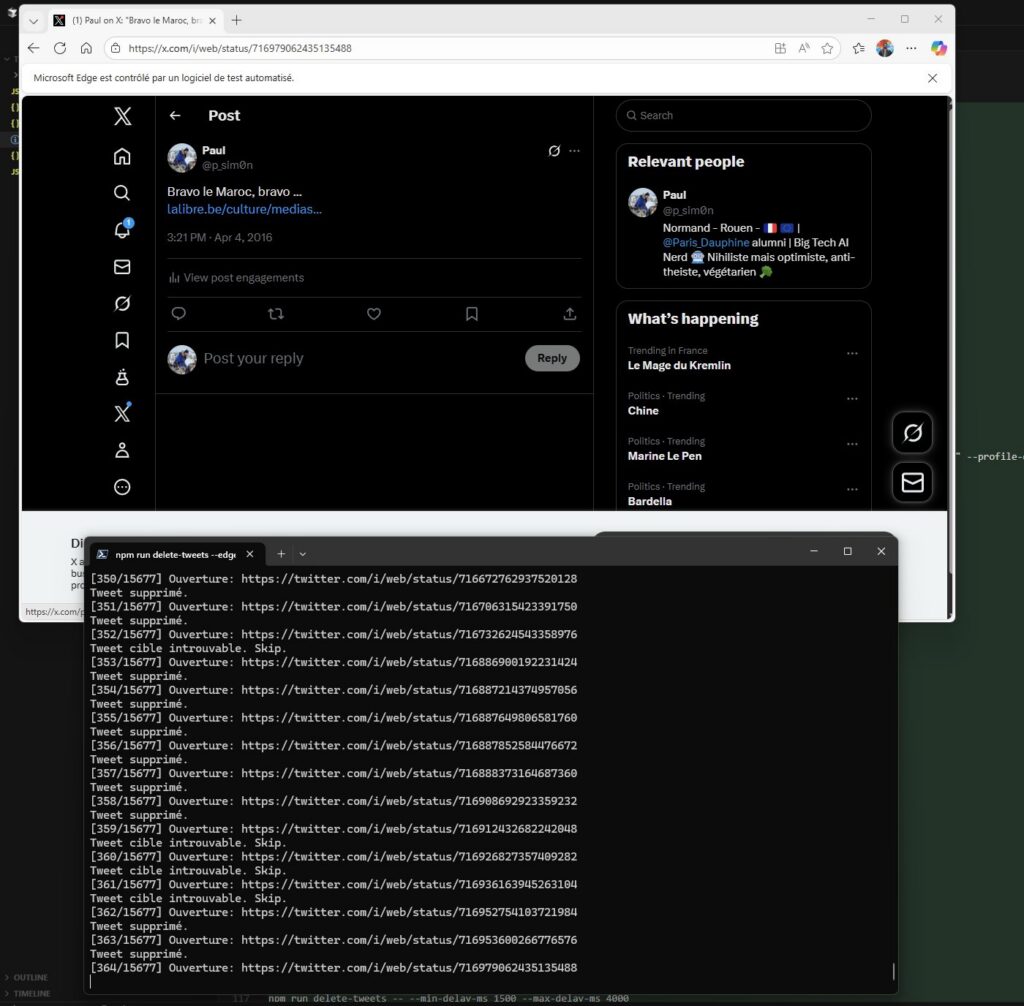Image resolution: width=1024 pixels, height=1006 pixels.
Task: Bookmark the post by Paul
Action: coord(472,314)
